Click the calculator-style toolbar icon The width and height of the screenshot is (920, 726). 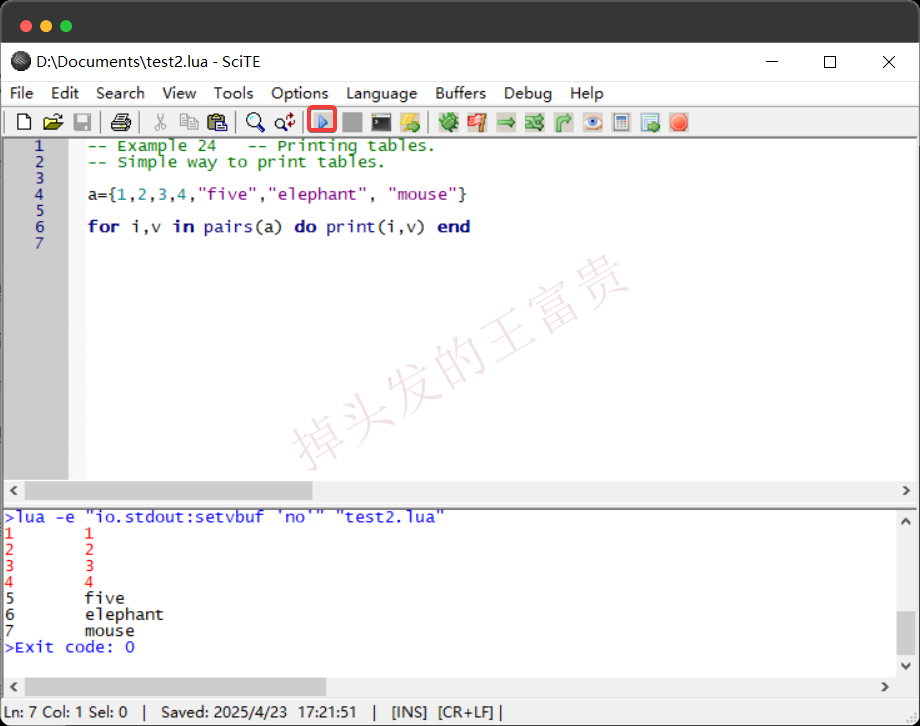(x=621, y=122)
